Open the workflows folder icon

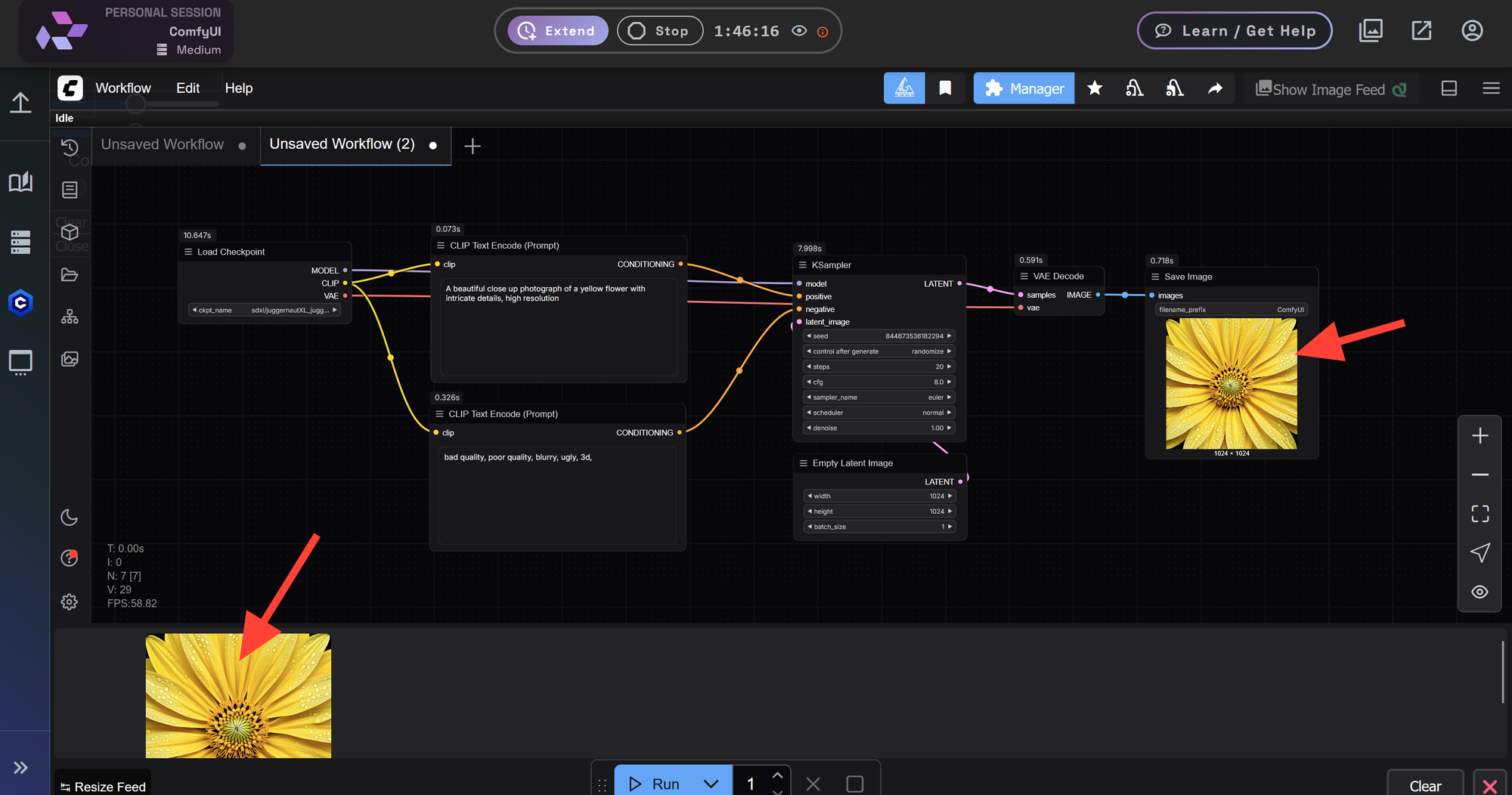point(70,274)
